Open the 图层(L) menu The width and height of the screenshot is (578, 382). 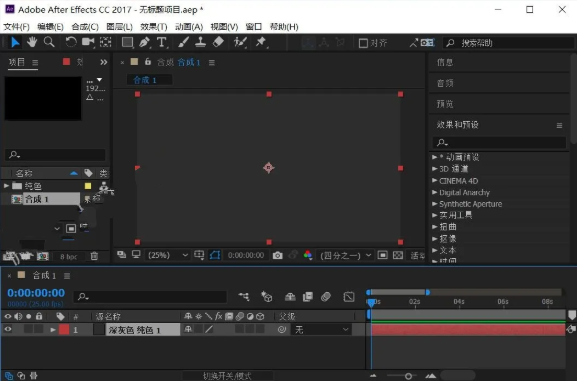click(119, 27)
